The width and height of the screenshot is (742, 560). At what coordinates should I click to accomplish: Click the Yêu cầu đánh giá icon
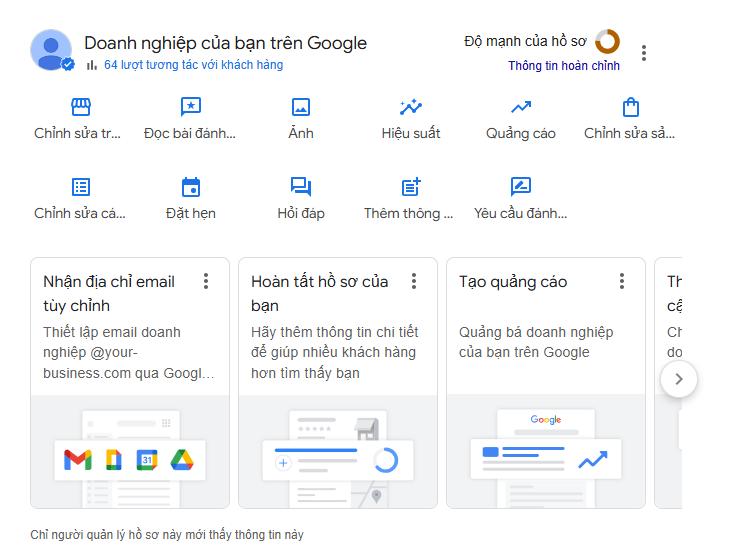click(x=521, y=187)
